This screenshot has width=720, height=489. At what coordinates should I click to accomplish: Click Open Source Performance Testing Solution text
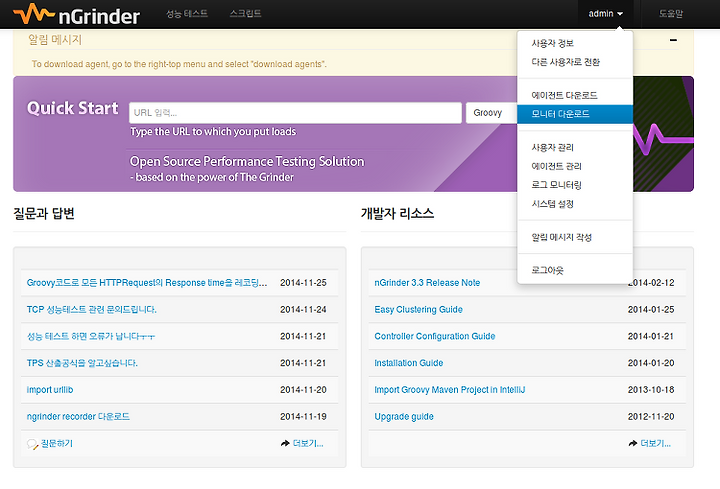[247, 162]
